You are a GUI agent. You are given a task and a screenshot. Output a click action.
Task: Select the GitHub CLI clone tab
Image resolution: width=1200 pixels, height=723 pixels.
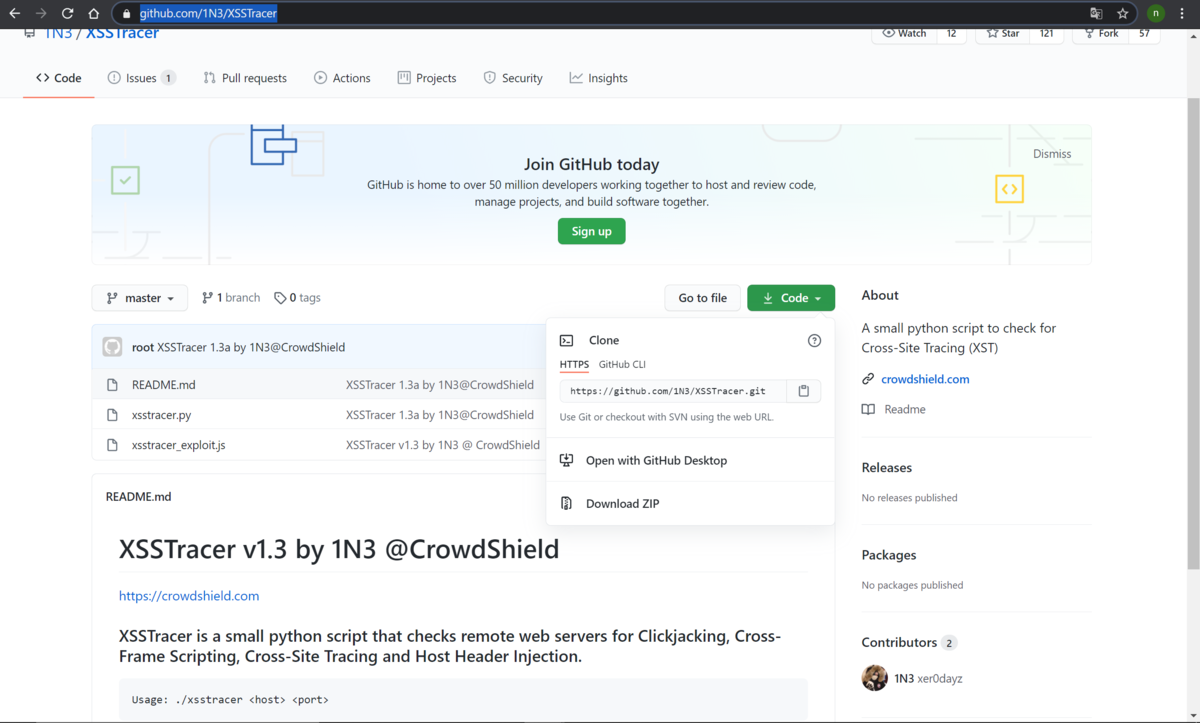pyautogui.click(x=622, y=365)
